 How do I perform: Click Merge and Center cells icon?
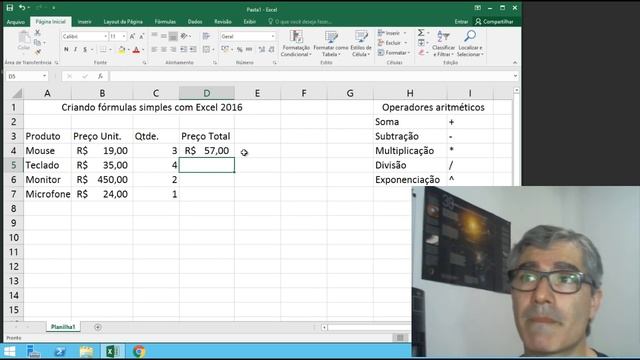click(x=206, y=49)
